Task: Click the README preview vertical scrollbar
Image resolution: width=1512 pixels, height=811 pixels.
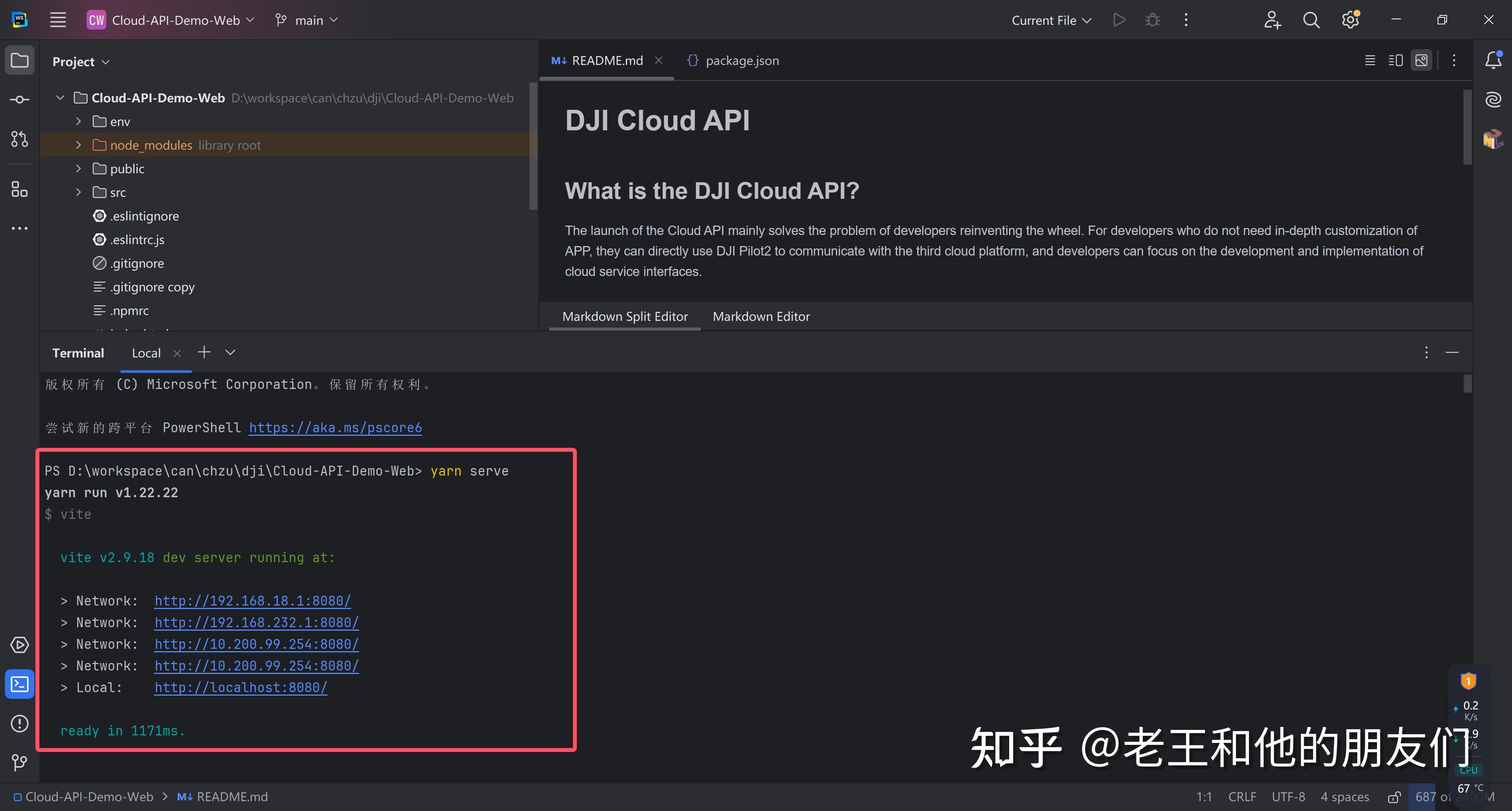Action: 1468,127
